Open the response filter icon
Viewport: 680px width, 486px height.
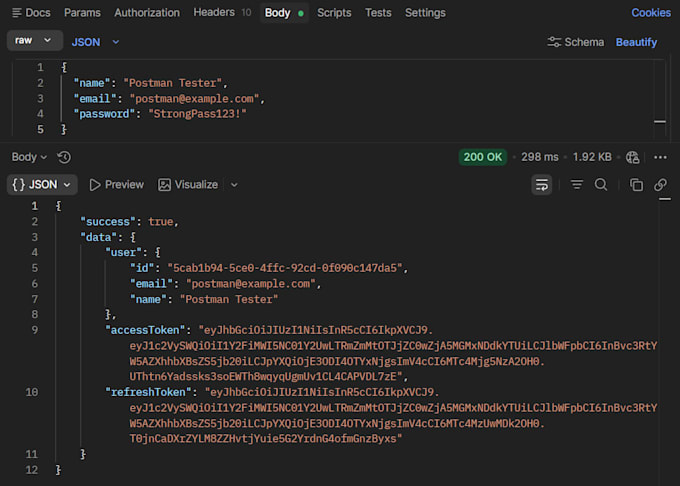pos(576,185)
